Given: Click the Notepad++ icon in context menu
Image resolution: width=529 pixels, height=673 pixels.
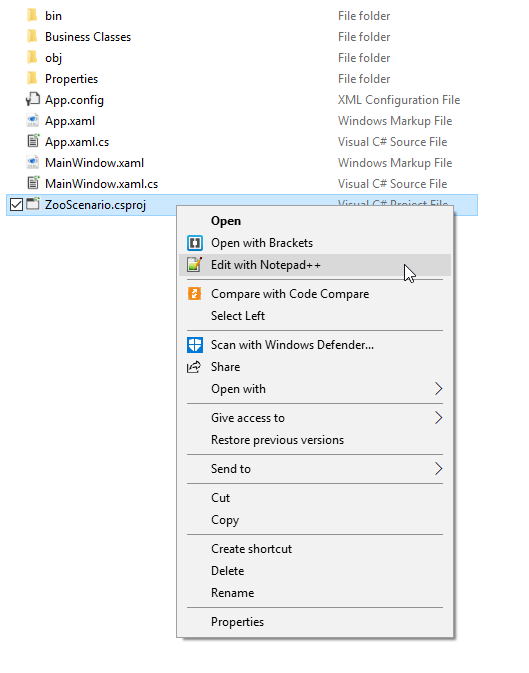Looking at the screenshot, I should (195, 265).
